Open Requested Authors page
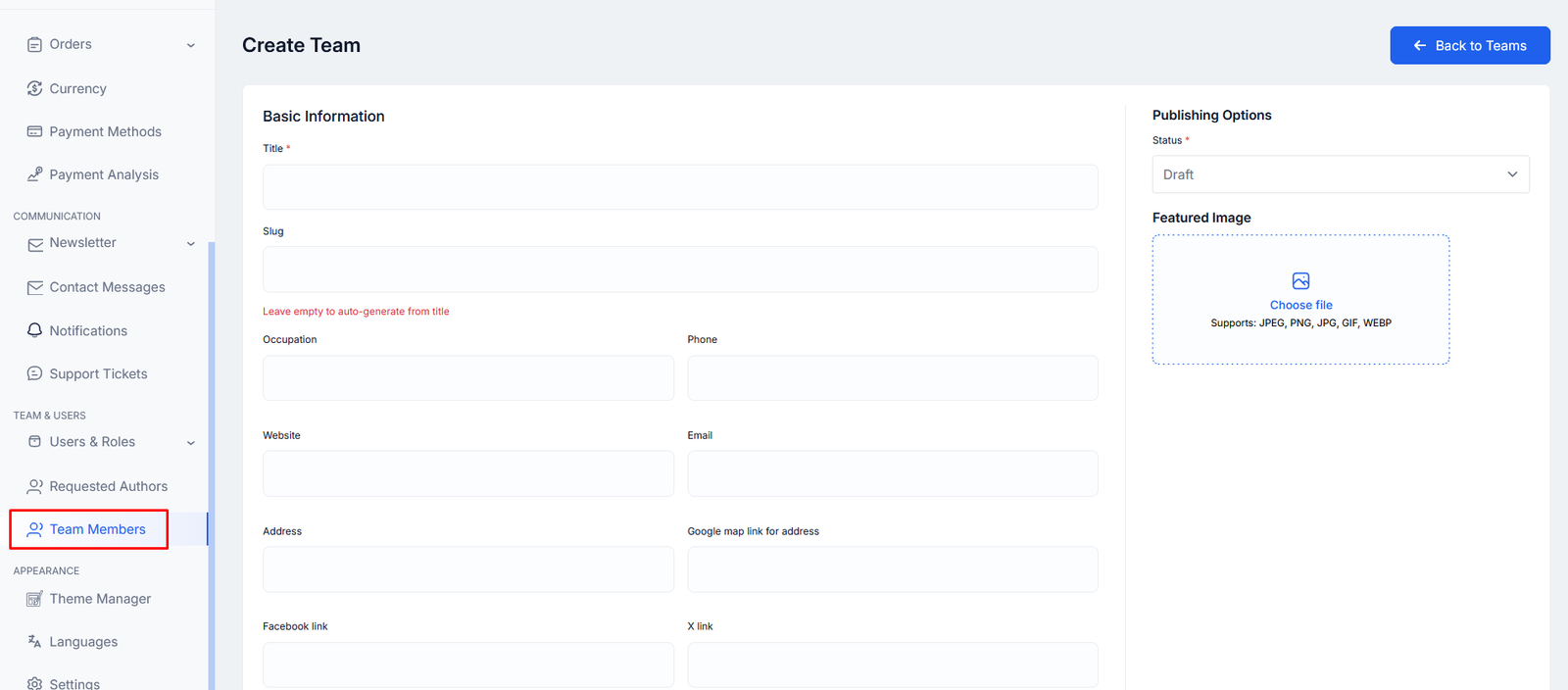 108,486
